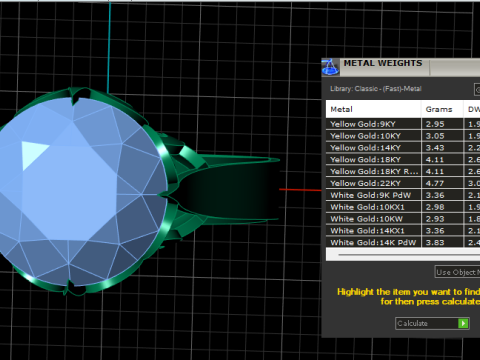Select the Yellow Gold:14KY row
The width and height of the screenshot is (480, 360).
pos(403,148)
